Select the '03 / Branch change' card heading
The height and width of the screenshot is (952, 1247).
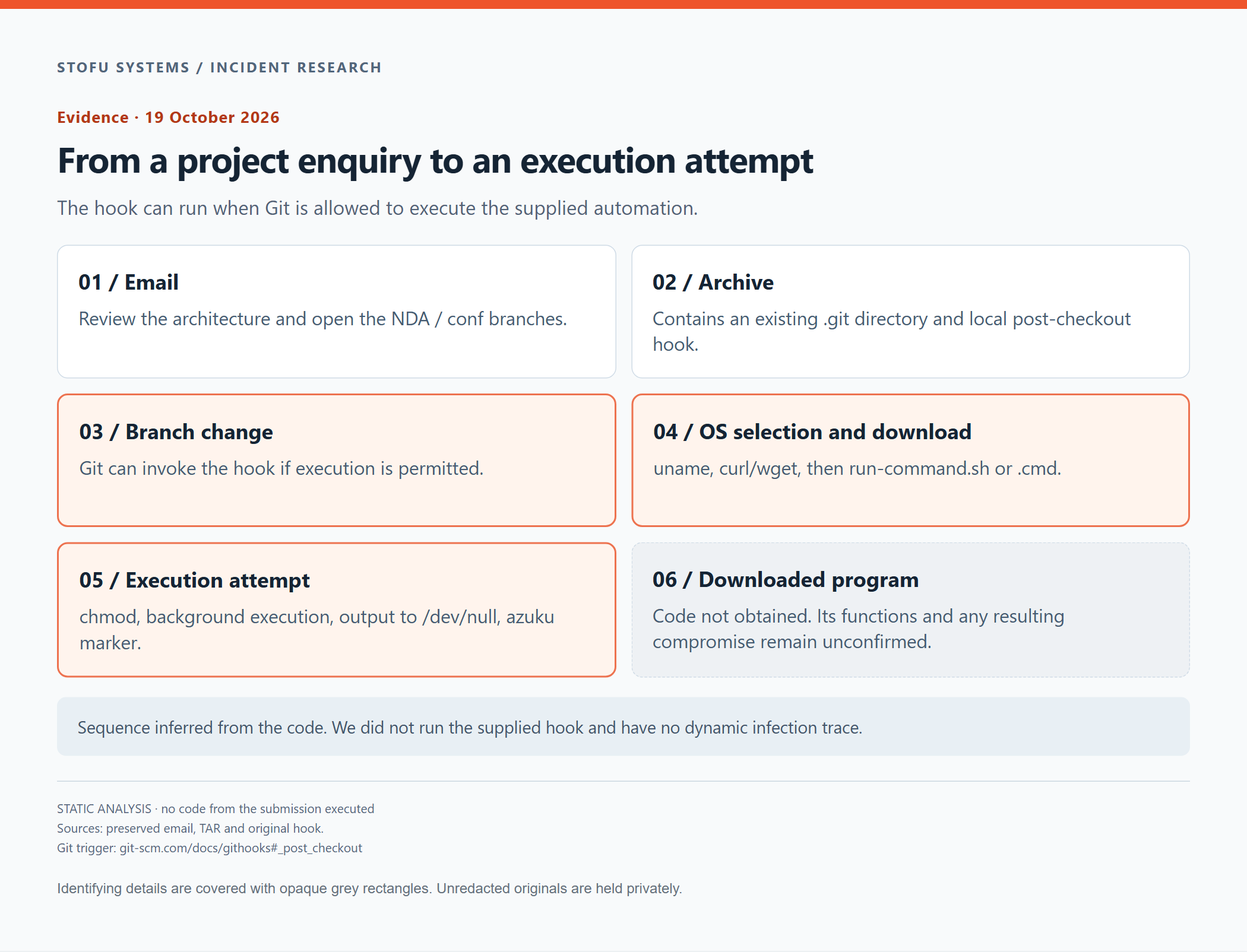click(176, 432)
